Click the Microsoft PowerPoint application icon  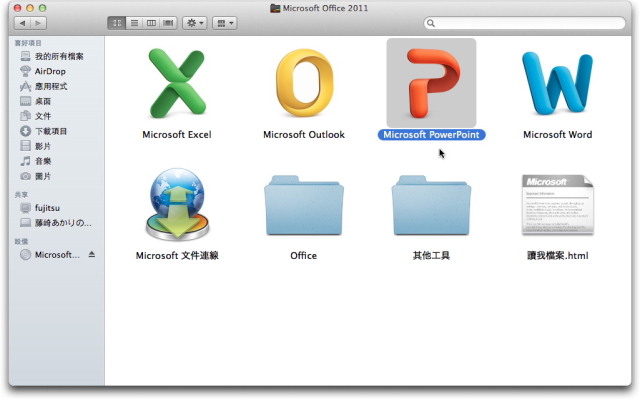coord(431,83)
